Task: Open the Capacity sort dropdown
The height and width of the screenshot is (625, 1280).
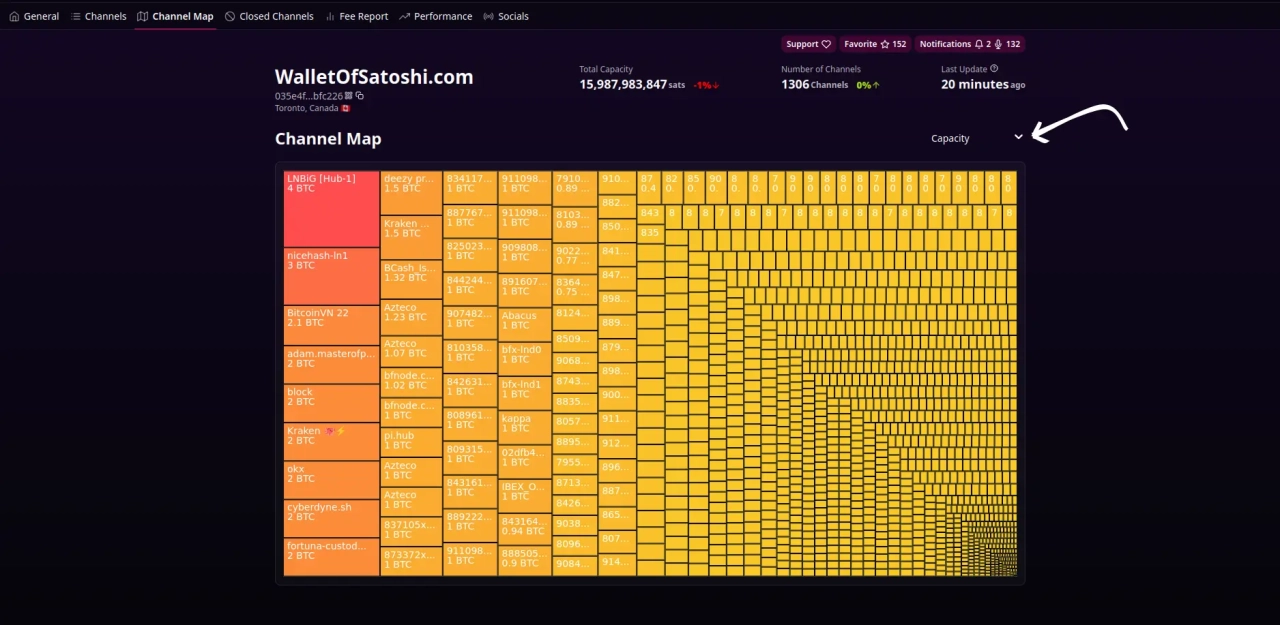Action: 975,138
